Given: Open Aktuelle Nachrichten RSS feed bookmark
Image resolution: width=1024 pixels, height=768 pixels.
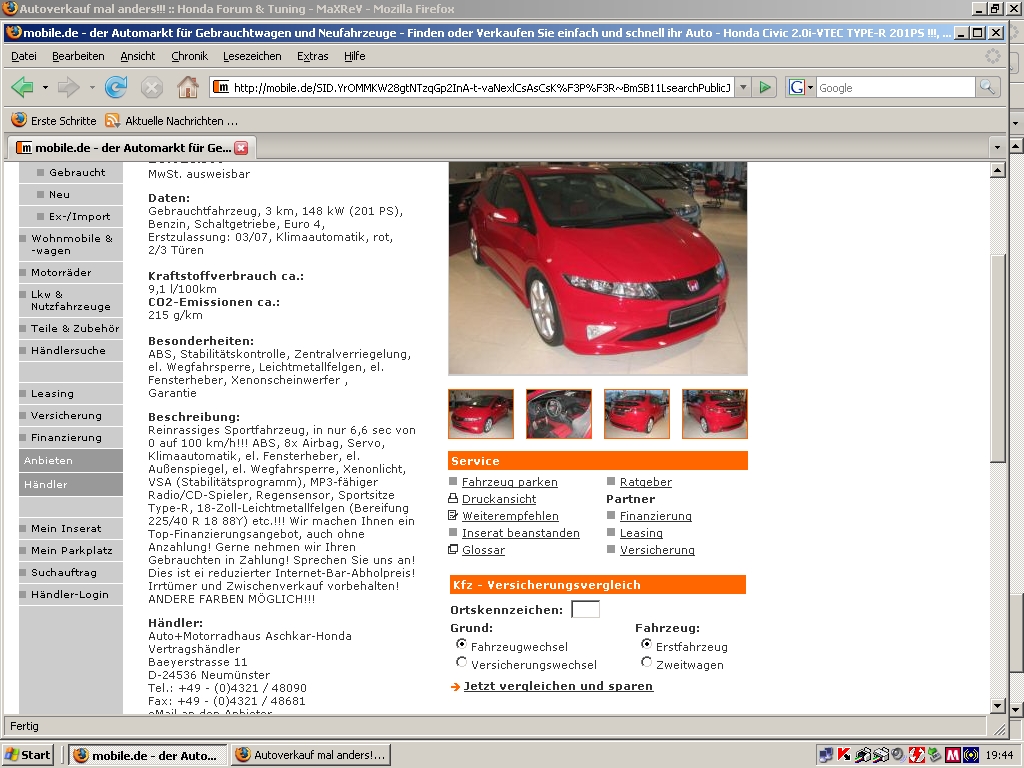Looking at the screenshot, I should [172, 121].
